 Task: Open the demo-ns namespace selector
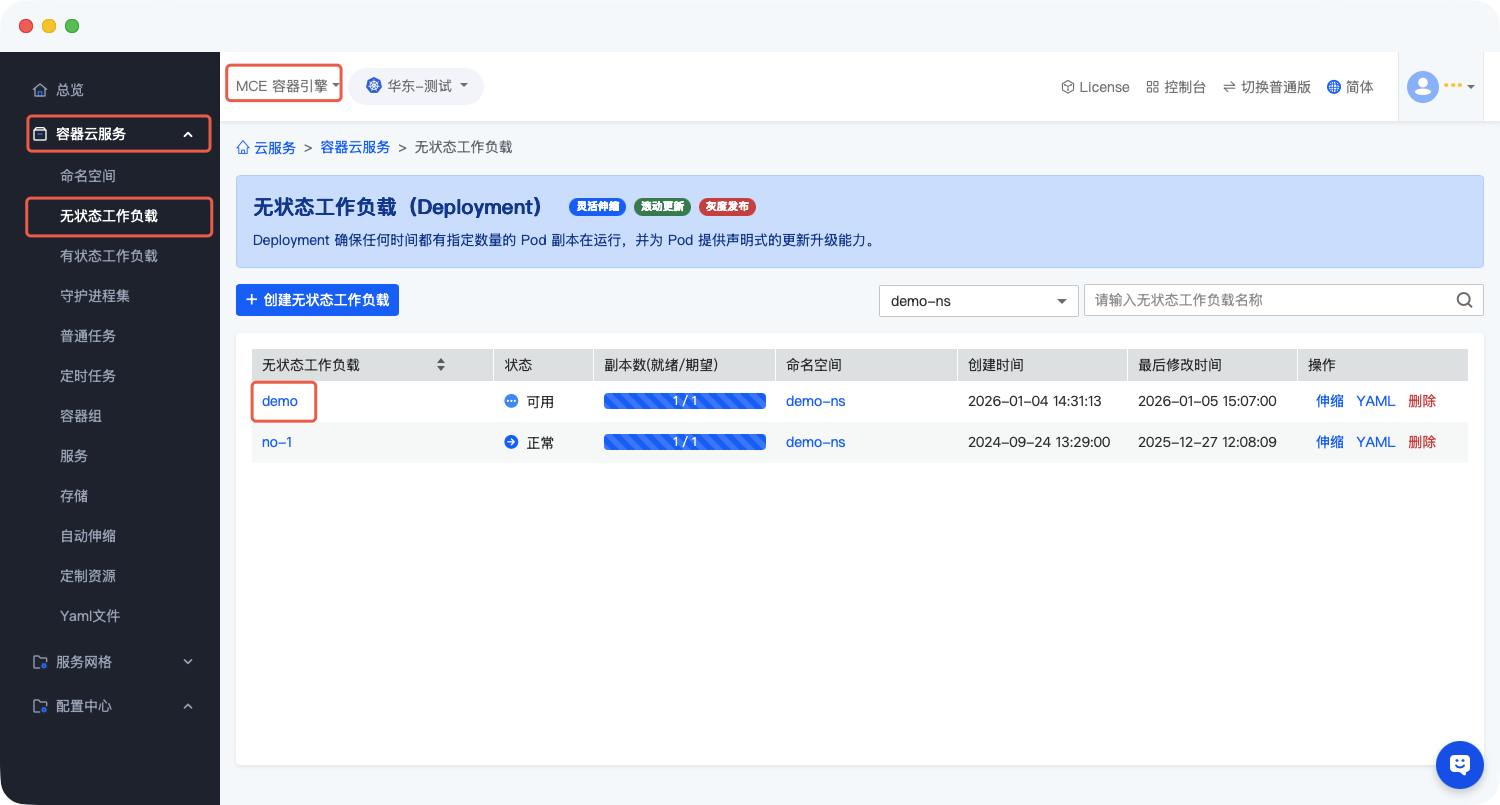(x=978, y=301)
